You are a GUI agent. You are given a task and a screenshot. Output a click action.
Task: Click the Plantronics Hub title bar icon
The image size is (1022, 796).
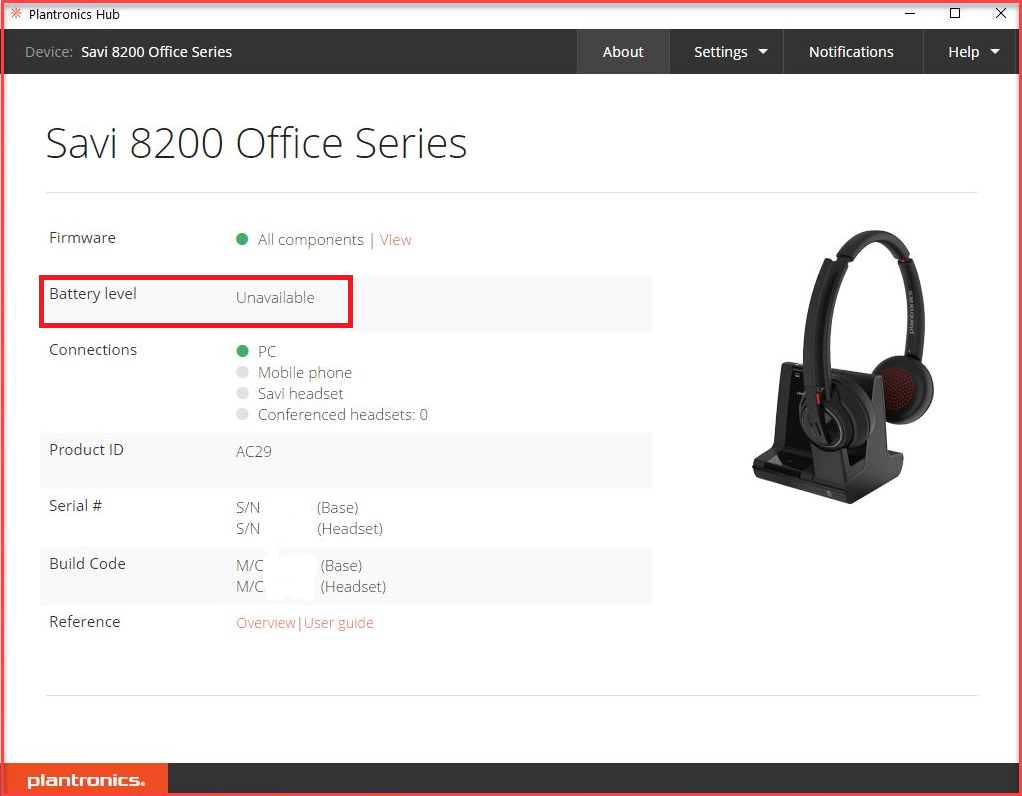15,14
